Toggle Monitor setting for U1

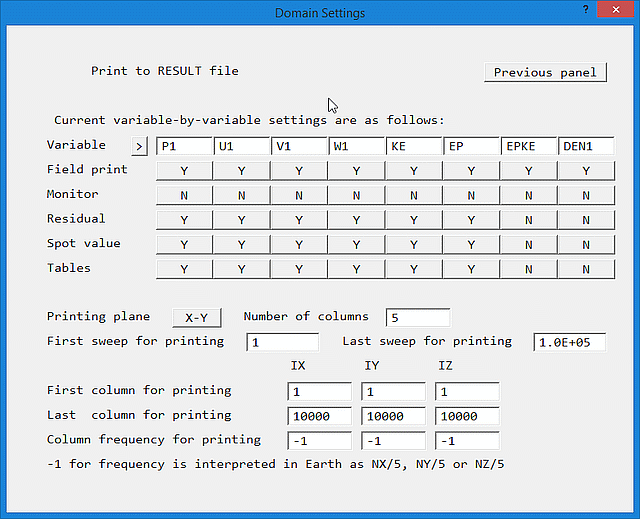pyautogui.click(x=241, y=195)
